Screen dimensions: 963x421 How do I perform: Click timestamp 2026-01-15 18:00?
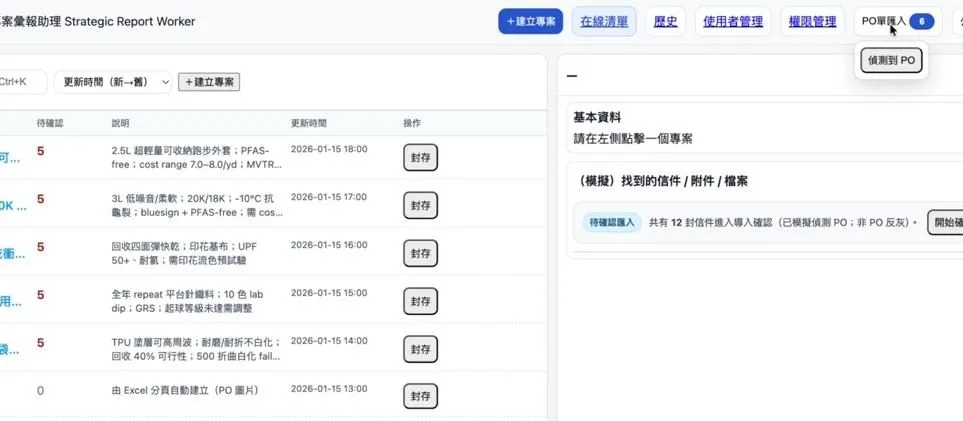click(x=329, y=149)
